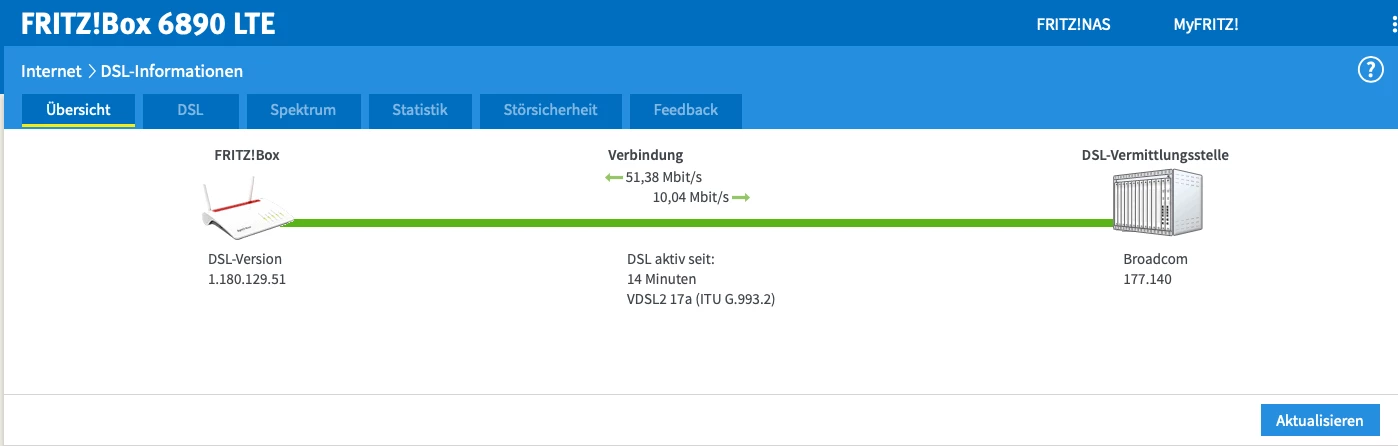Image resolution: width=1398 pixels, height=446 pixels.
Task: Click the 10,04 Mbit/s upstream value
Action: coord(691,198)
